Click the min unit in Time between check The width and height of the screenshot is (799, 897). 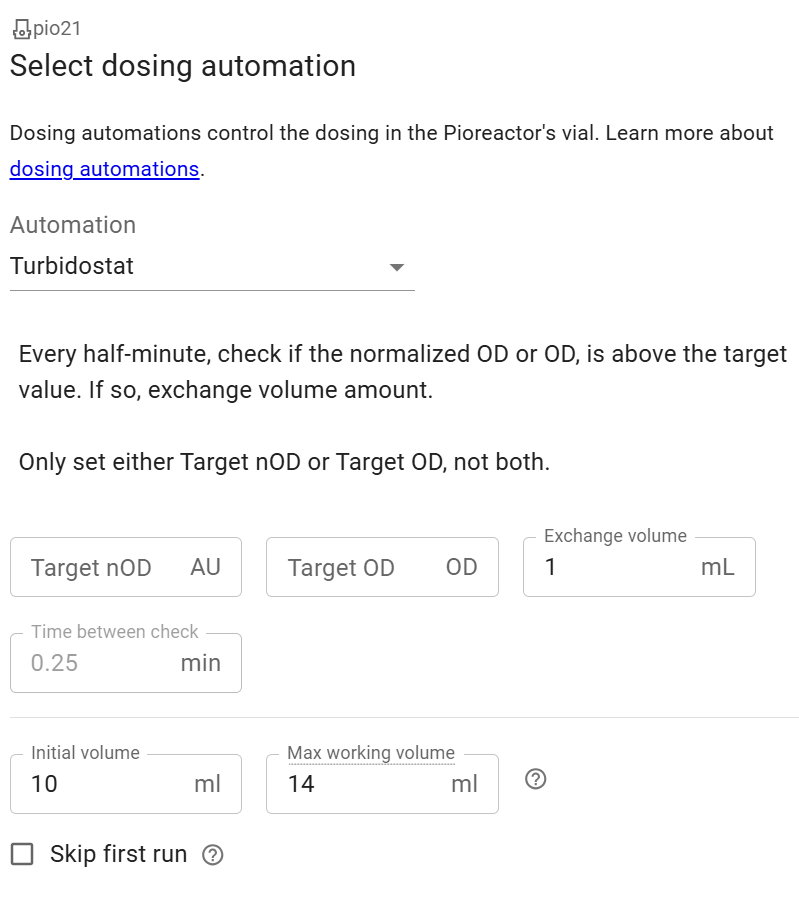point(200,663)
